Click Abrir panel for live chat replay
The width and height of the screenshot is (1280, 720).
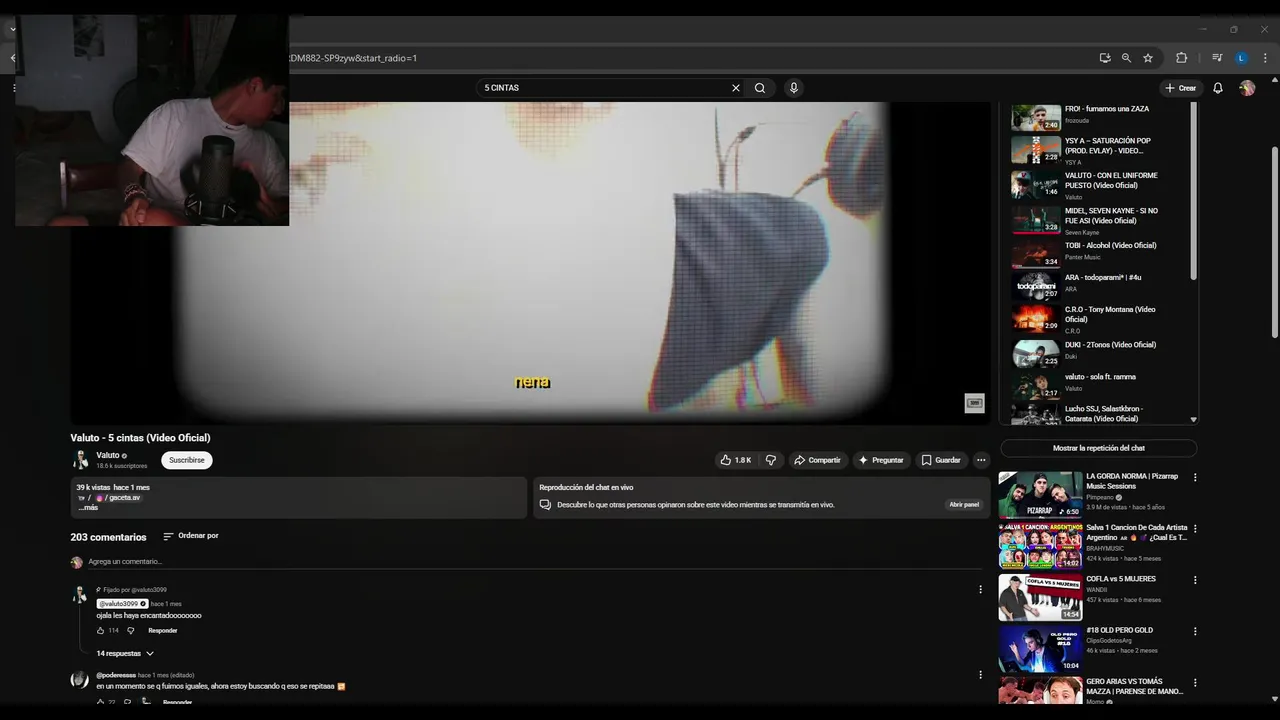tap(964, 504)
